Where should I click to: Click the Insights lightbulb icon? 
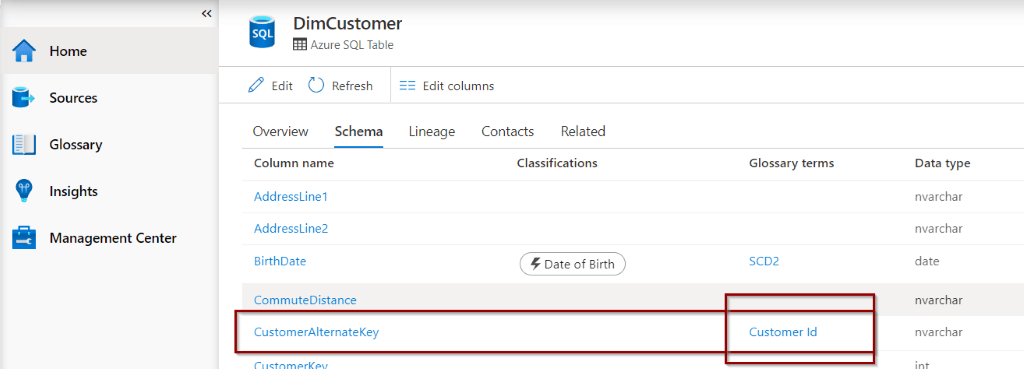[24, 191]
